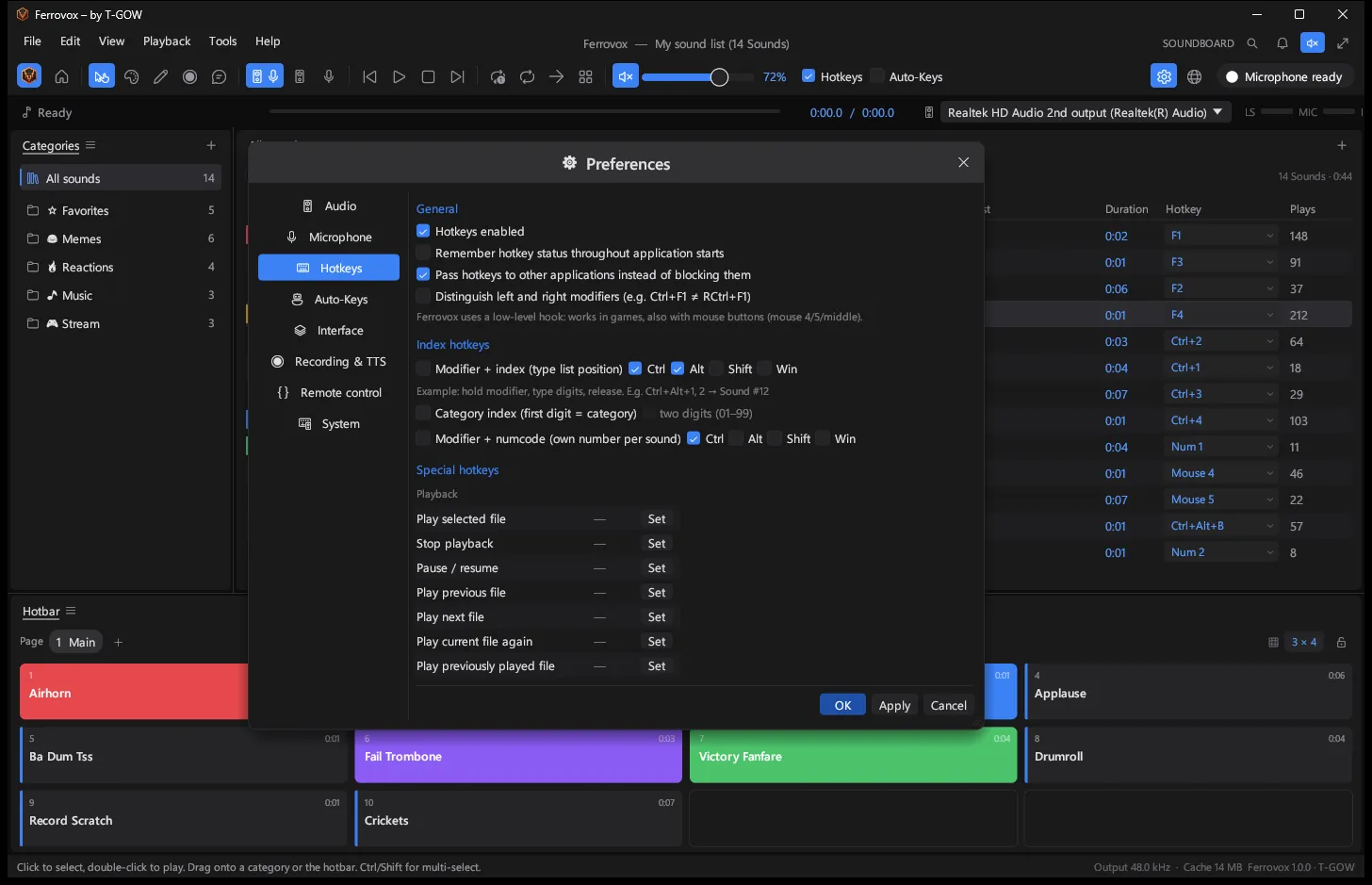Open notifications bell icon

pyautogui.click(x=1282, y=43)
